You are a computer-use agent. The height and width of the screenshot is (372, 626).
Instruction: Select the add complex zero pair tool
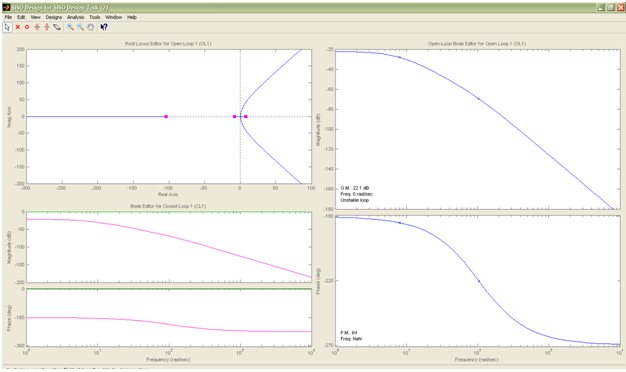[47, 27]
